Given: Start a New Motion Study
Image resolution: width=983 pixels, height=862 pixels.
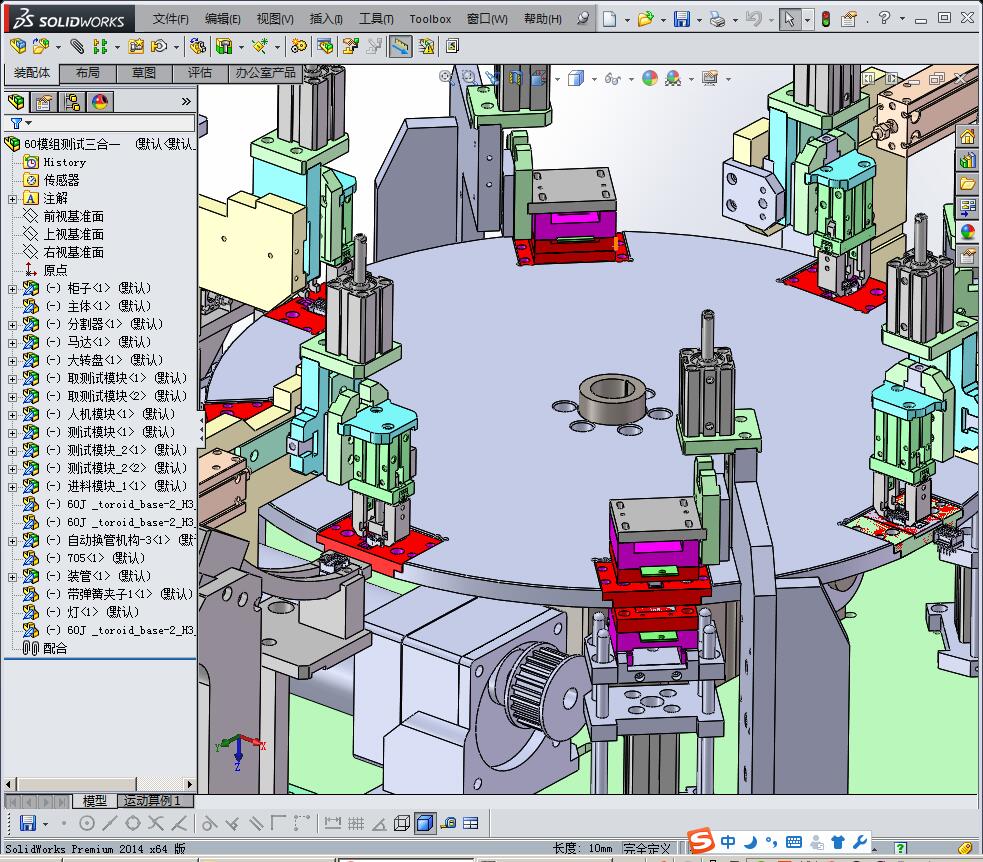Looking at the screenshot, I should click(x=299, y=46).
